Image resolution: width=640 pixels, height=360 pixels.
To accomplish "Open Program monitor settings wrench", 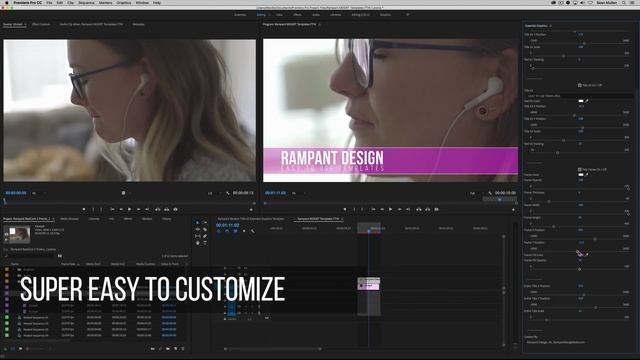I will pos(490,193).
